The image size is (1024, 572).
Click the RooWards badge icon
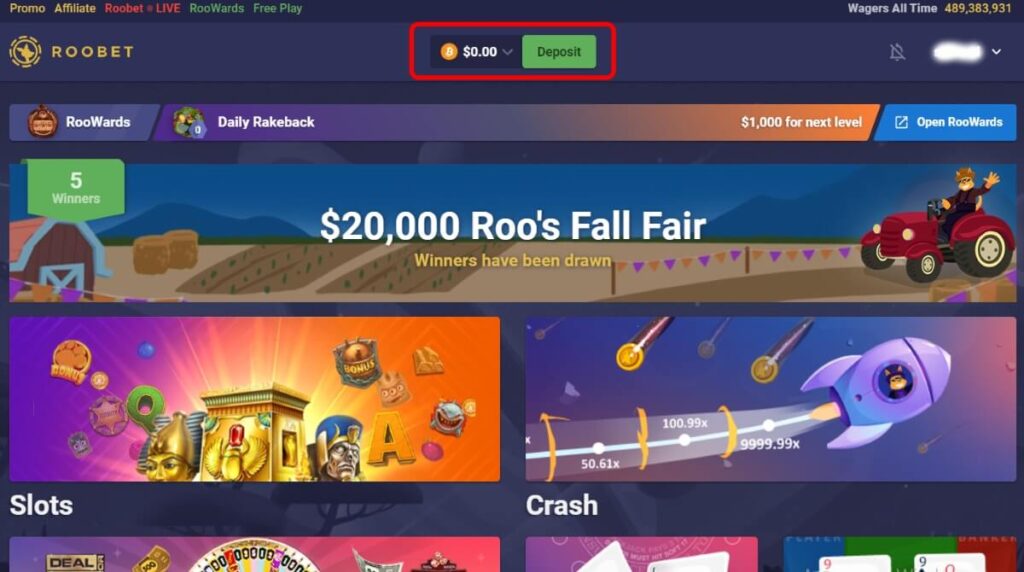coord(42,121)
